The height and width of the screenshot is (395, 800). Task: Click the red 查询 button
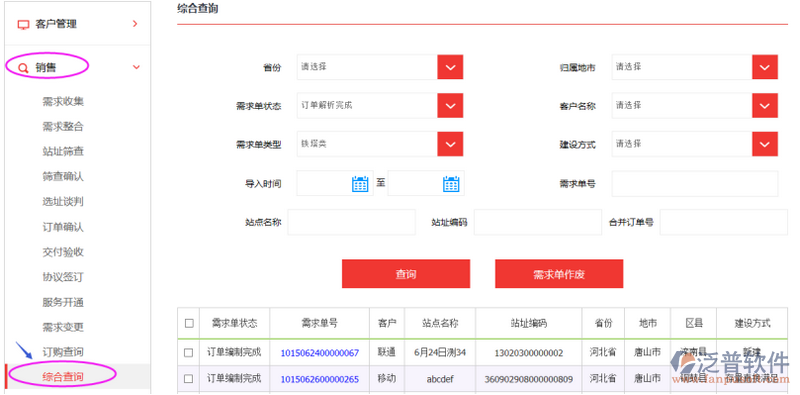(x=406, y=274)
